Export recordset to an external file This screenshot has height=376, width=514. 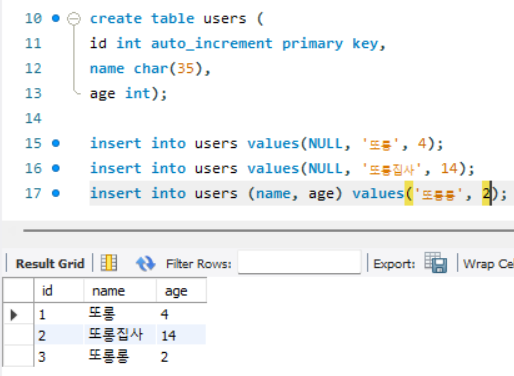[x=436, y=263]
